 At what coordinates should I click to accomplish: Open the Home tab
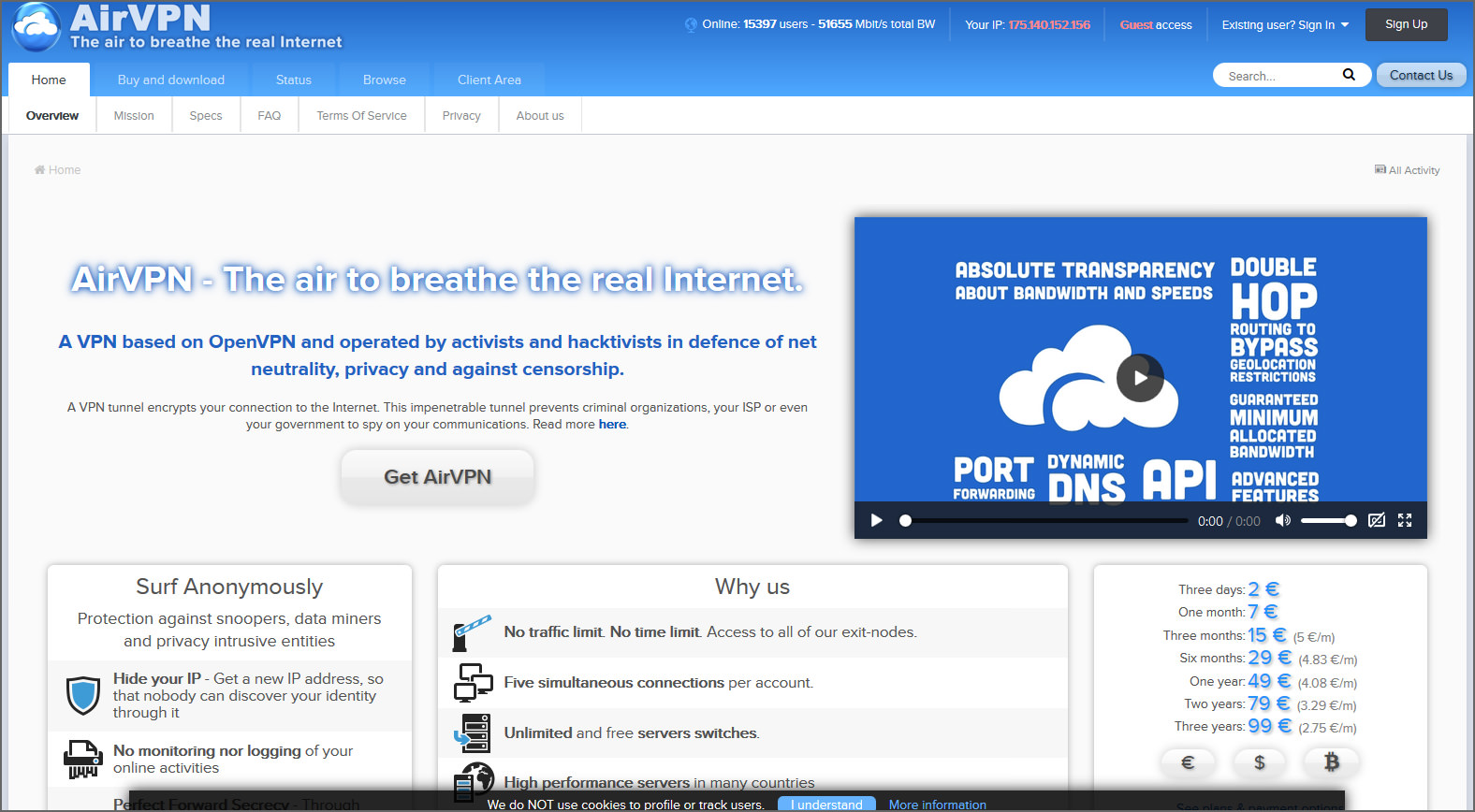(49, 80)
